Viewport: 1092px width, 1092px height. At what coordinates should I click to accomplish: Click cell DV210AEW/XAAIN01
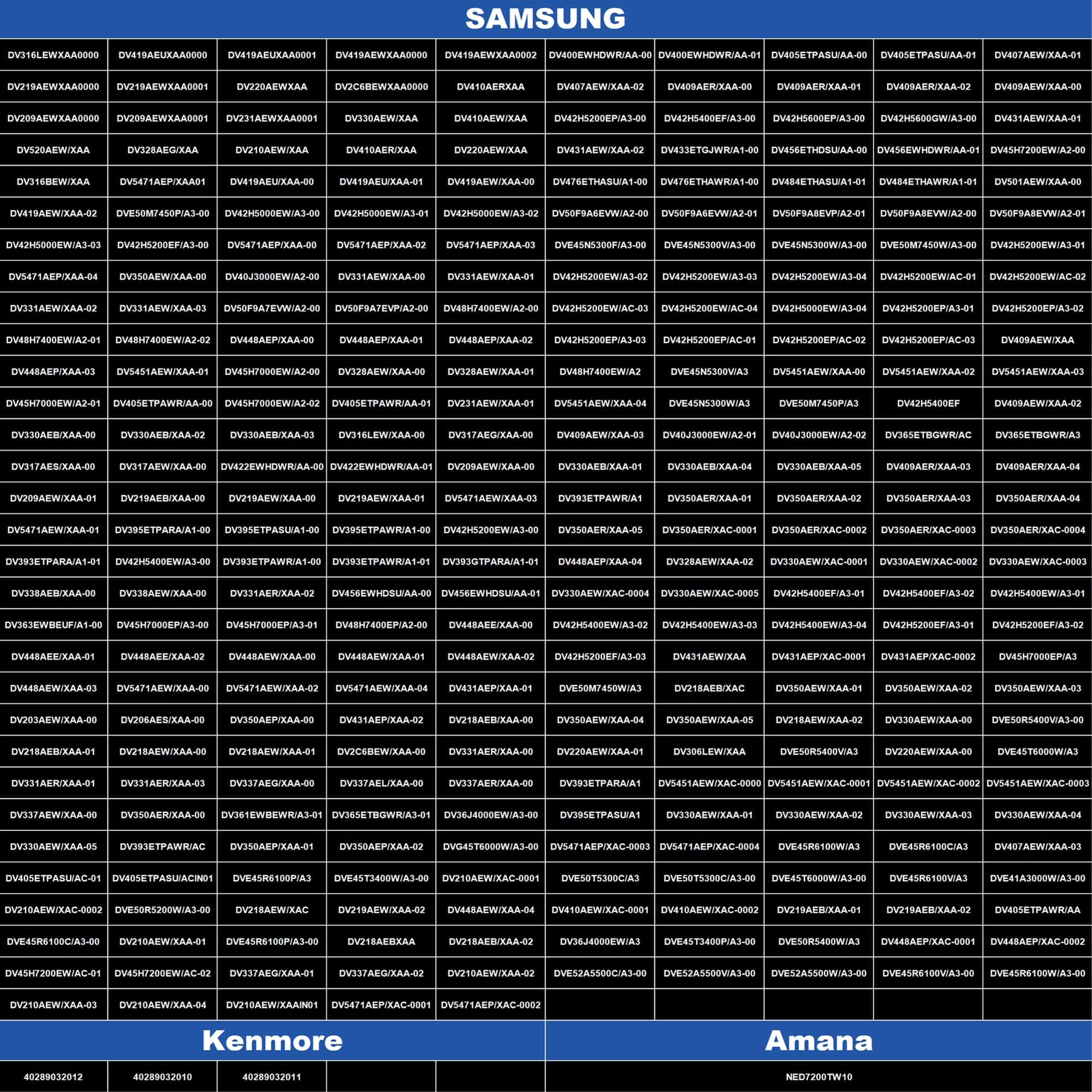[x=272, y=1005]
